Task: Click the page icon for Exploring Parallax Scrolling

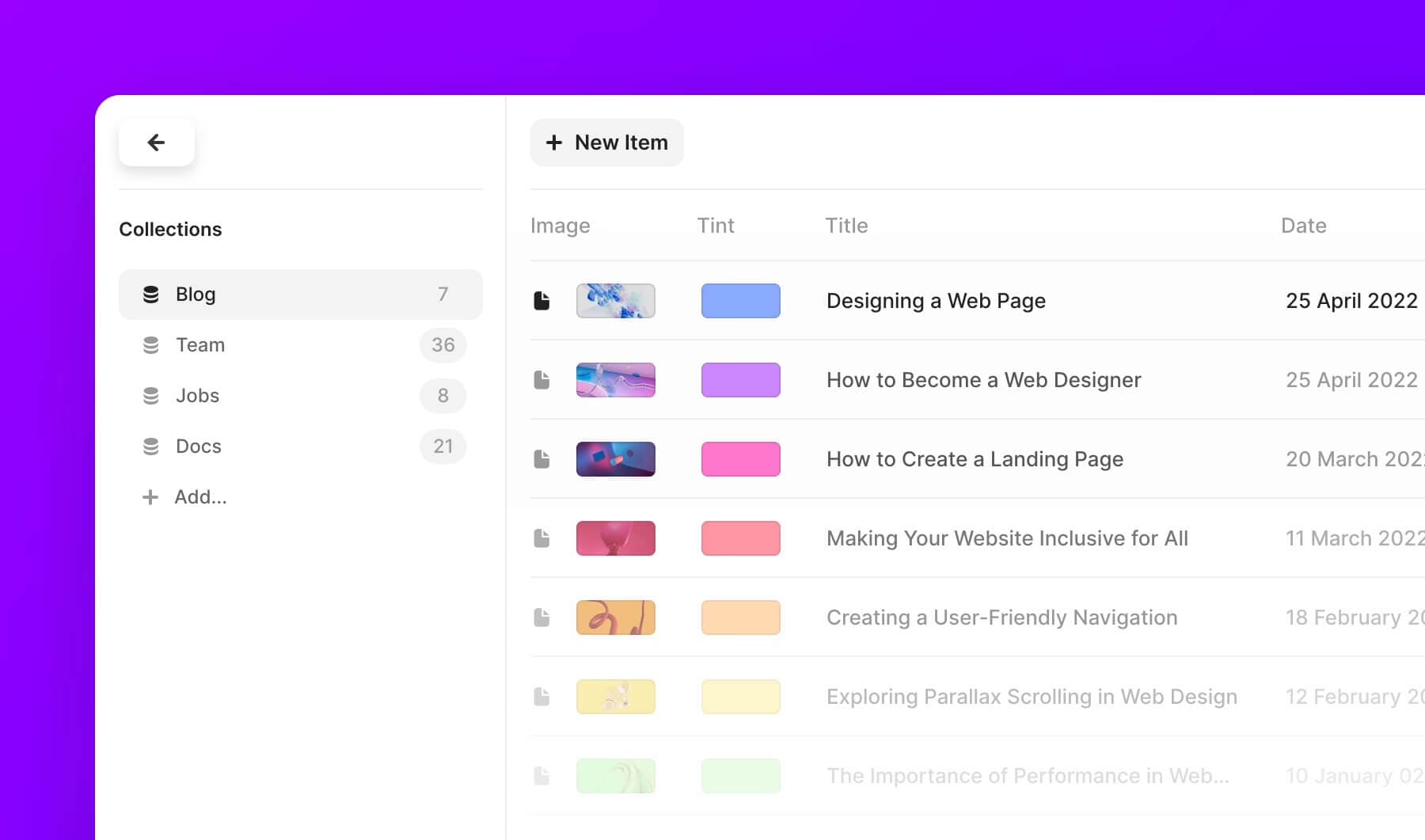Action: (x=542, y=696)
